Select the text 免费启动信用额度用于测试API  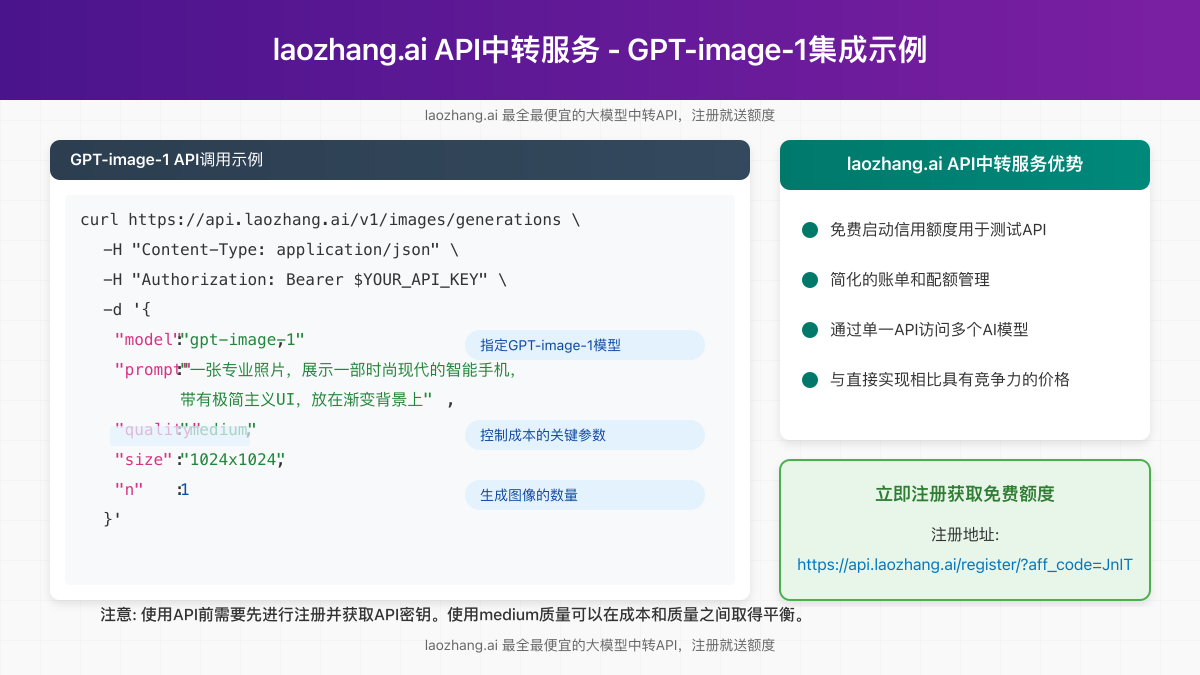[938, 230]
